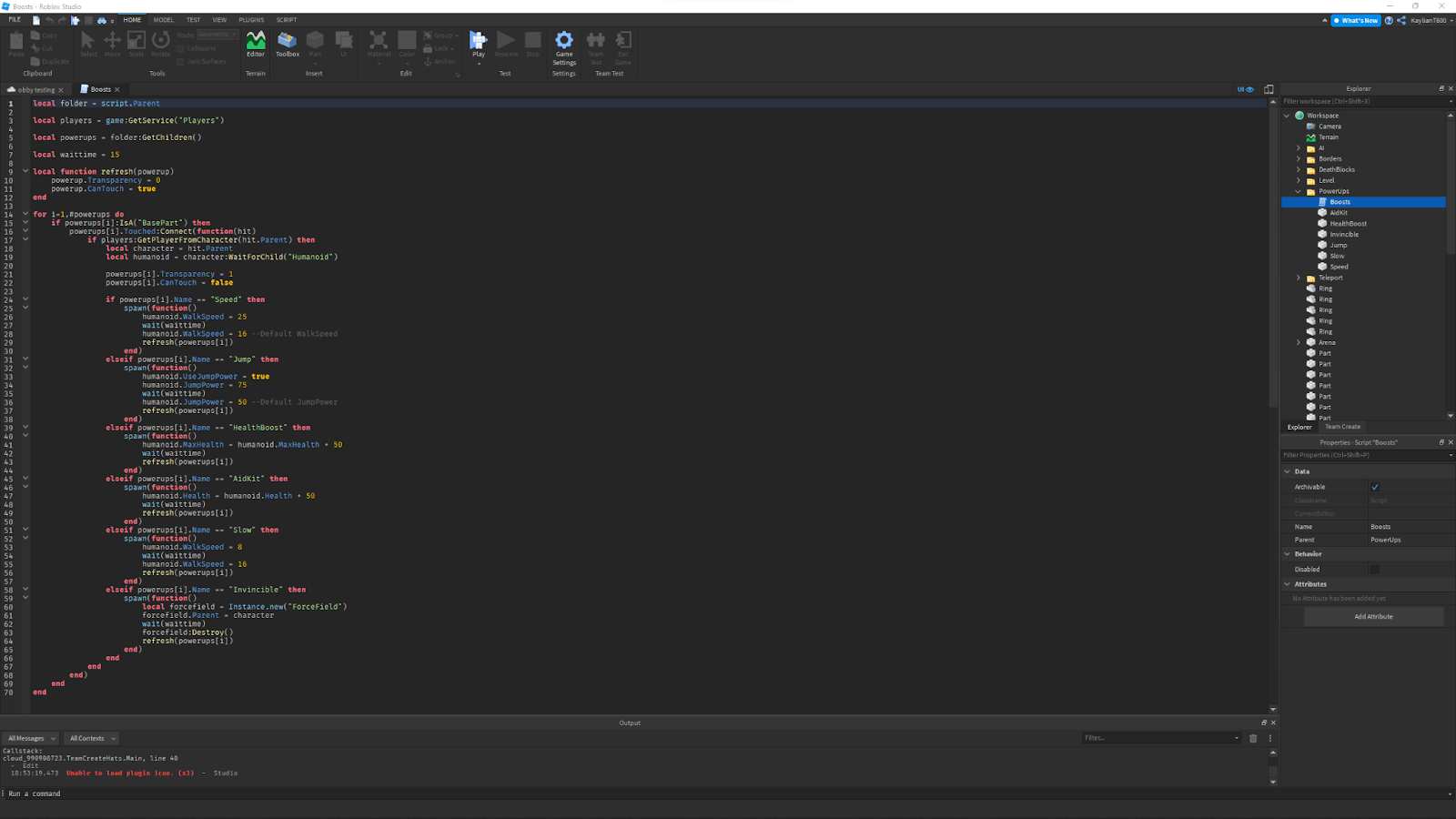Switch to the MODEL ribbon tab
1456x819 pixels.
tap(163, 19)
